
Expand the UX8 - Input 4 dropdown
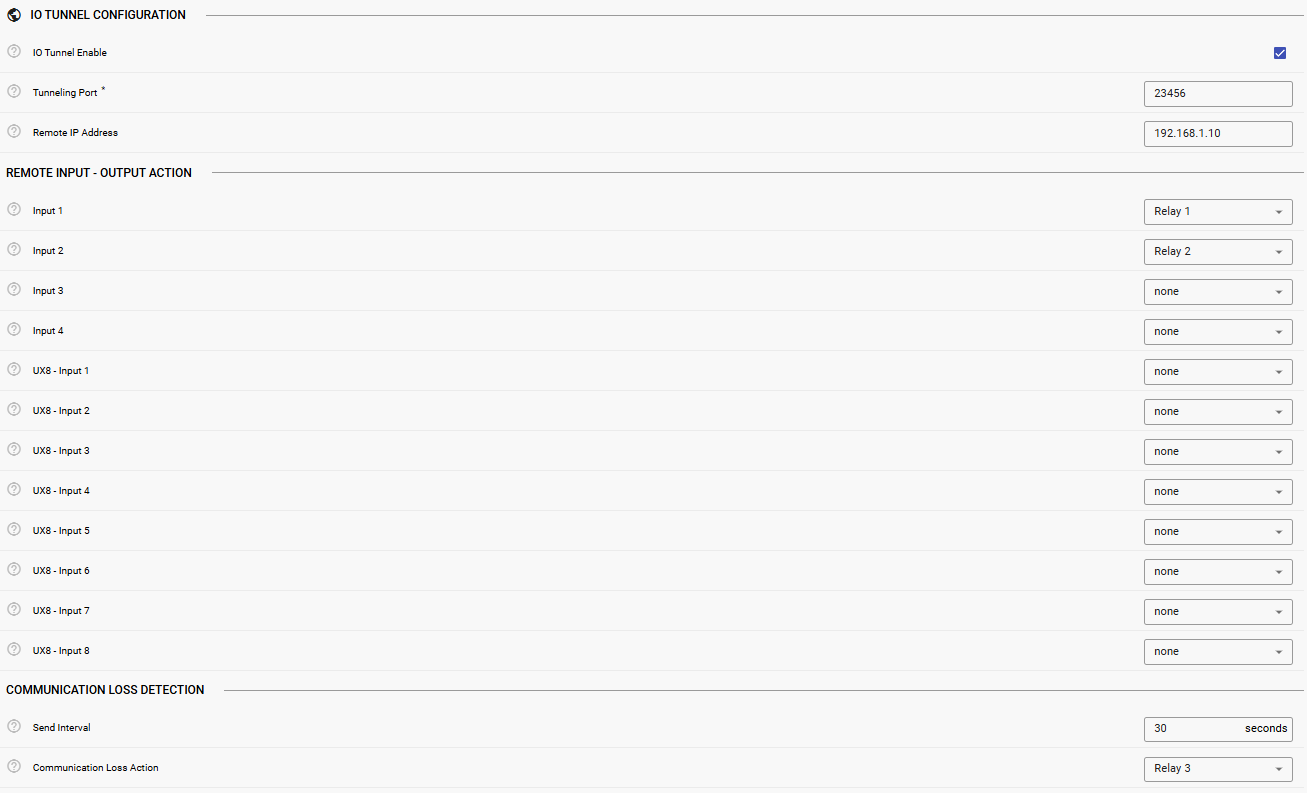1217,492
